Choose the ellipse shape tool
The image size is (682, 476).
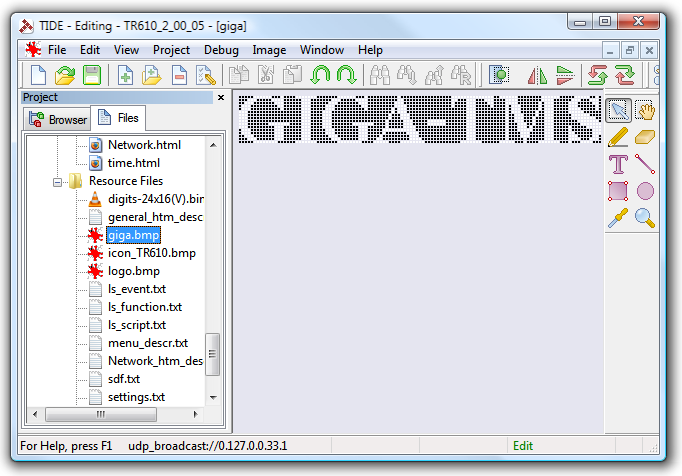pyautogui.click(x=645, y=191)
